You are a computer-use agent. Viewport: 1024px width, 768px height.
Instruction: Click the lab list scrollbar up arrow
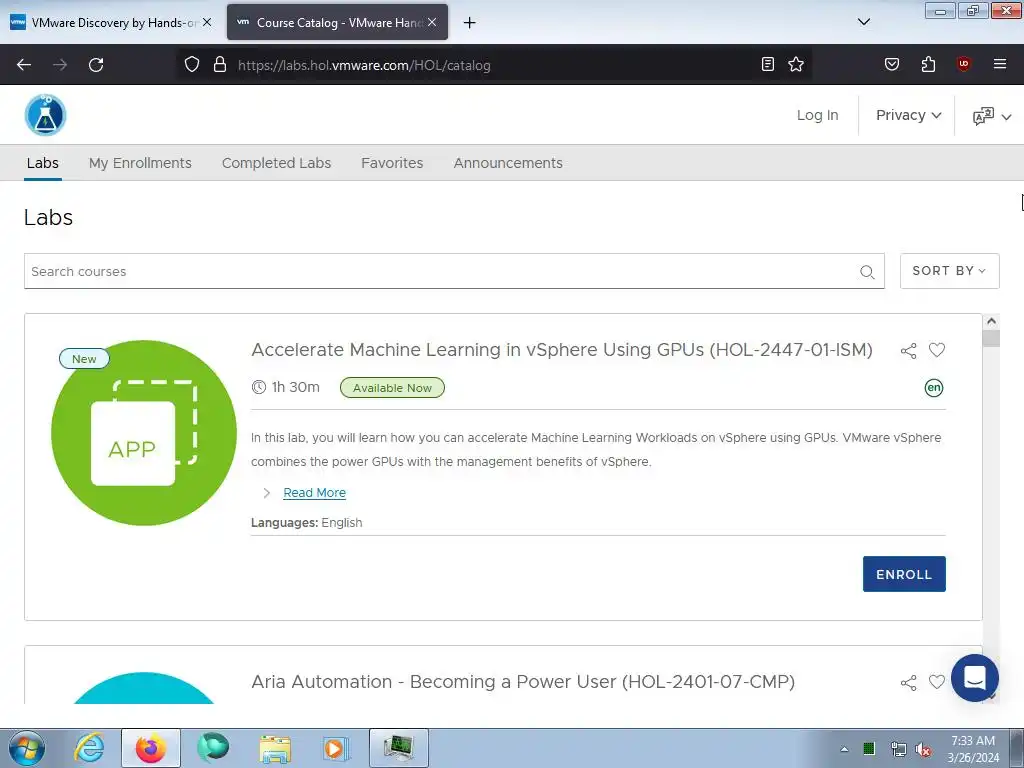click(991, 321)
